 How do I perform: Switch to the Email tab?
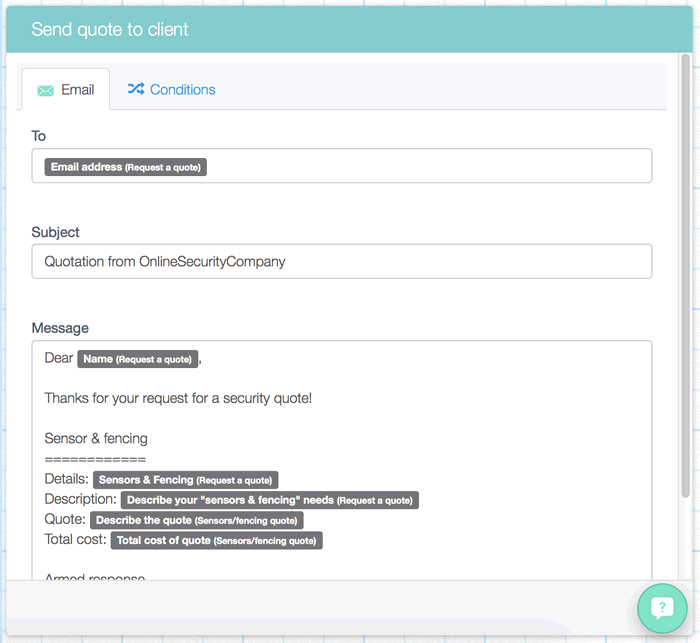coord(66,90)
